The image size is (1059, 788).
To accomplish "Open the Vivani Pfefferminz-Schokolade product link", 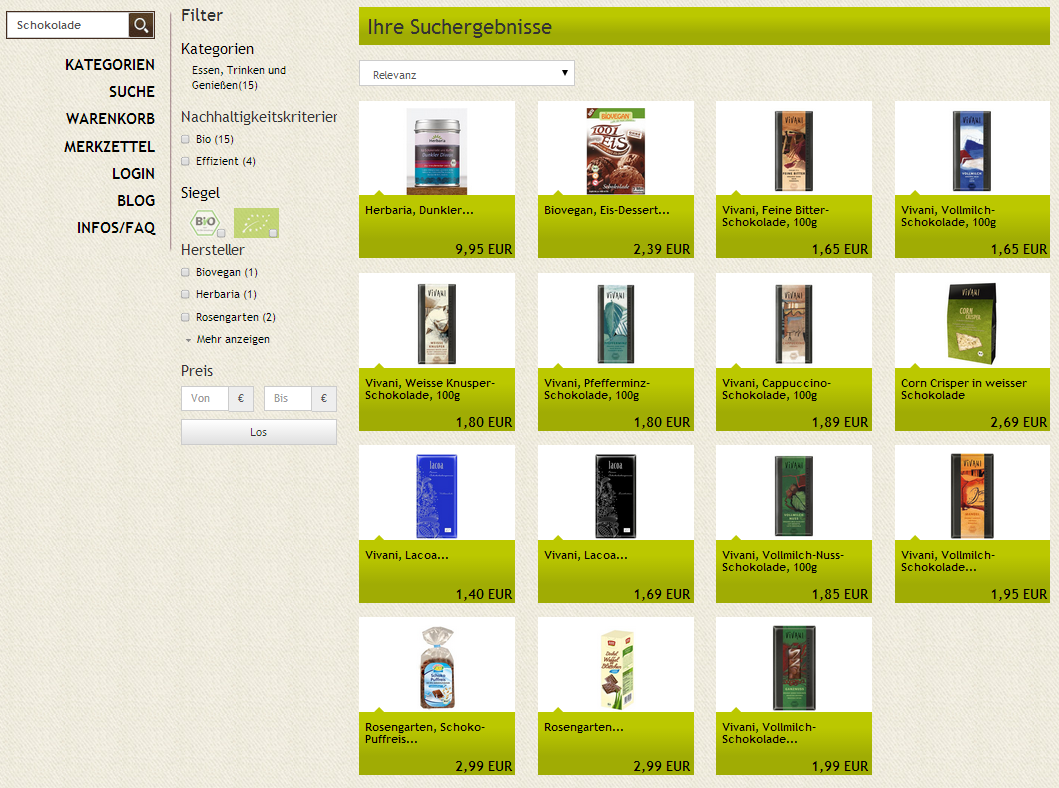I will (591, 389).
